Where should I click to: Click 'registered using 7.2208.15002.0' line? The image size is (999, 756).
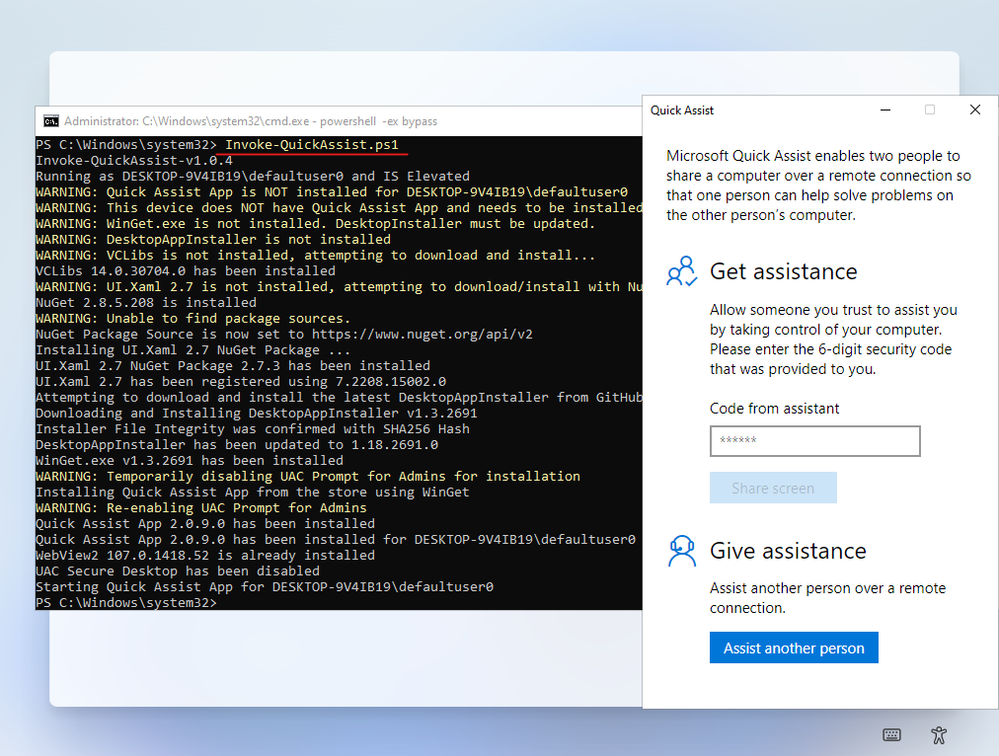pyautogui.click(x=241, y=382)
